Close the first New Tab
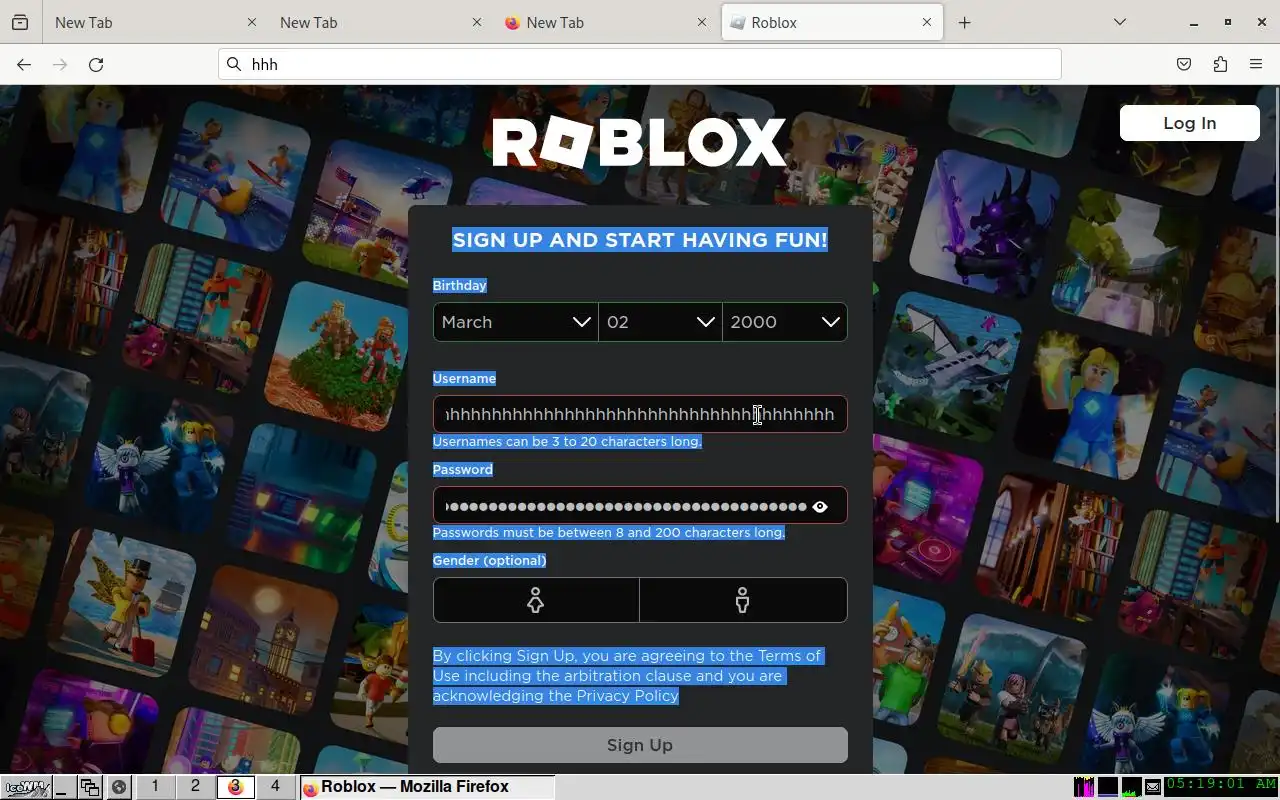Screen dimensions: 1280x800 pyautogui.click(x=252, y=22)
